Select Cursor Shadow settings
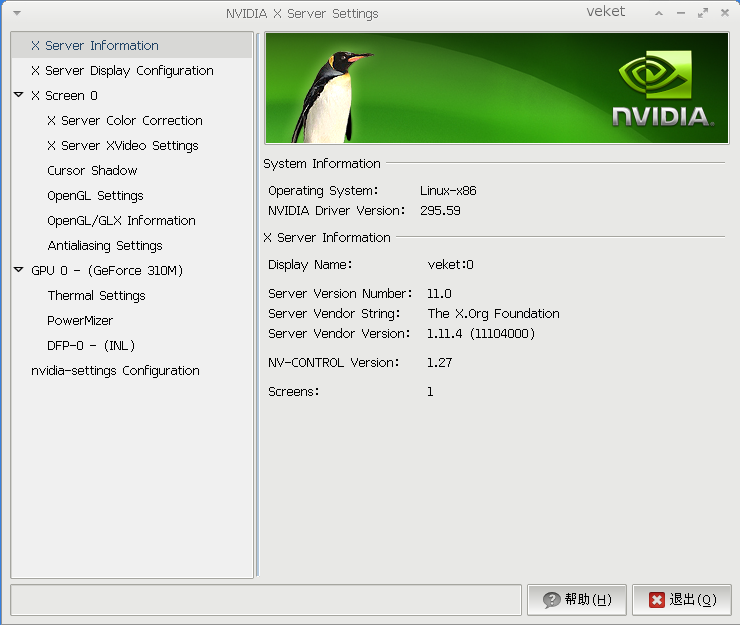Viewport: 740px width, 625px height. [x=92, y=171]
